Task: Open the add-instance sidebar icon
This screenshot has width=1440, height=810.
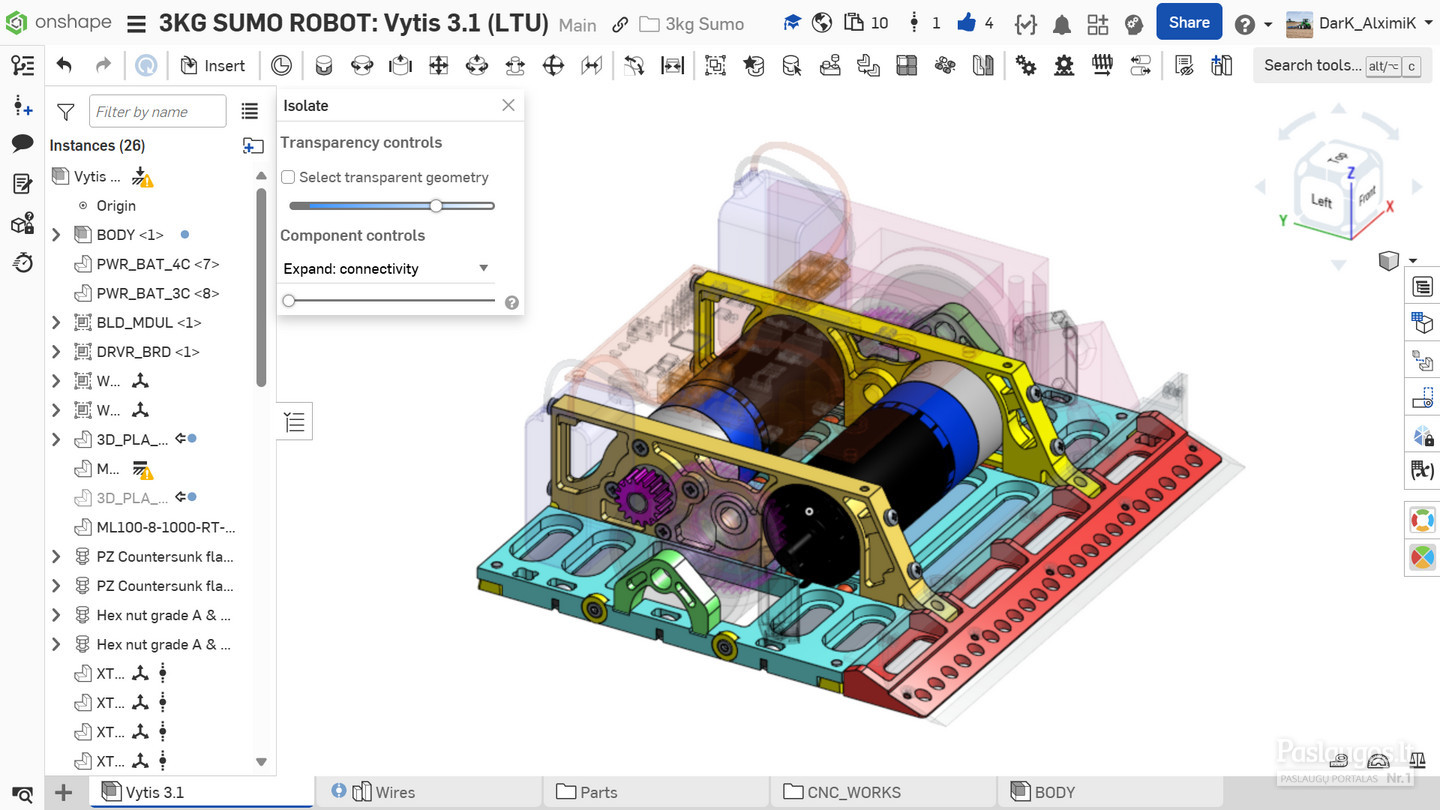Action: pos(22,105)
